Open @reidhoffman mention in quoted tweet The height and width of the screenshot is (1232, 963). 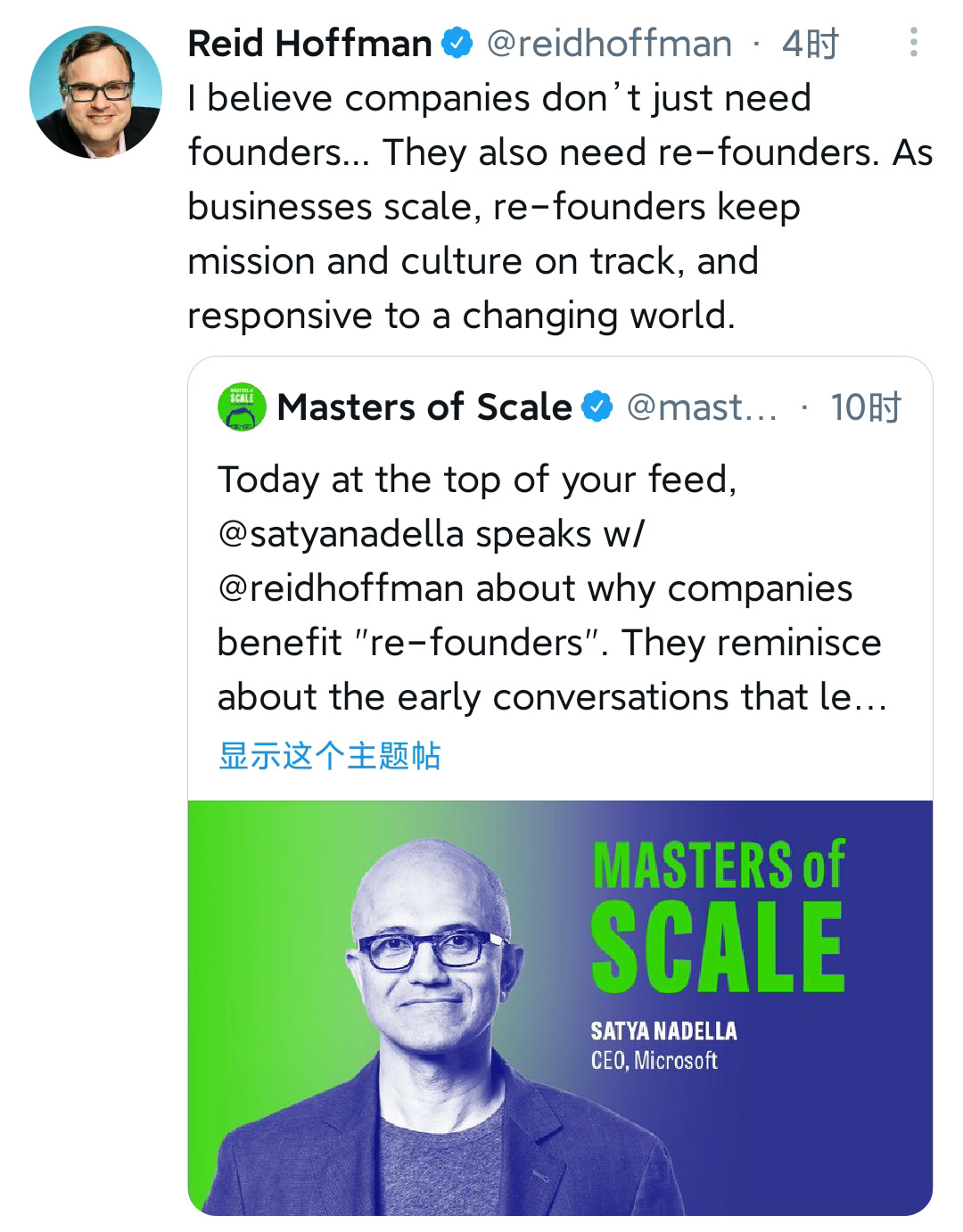tap(341, 588)
